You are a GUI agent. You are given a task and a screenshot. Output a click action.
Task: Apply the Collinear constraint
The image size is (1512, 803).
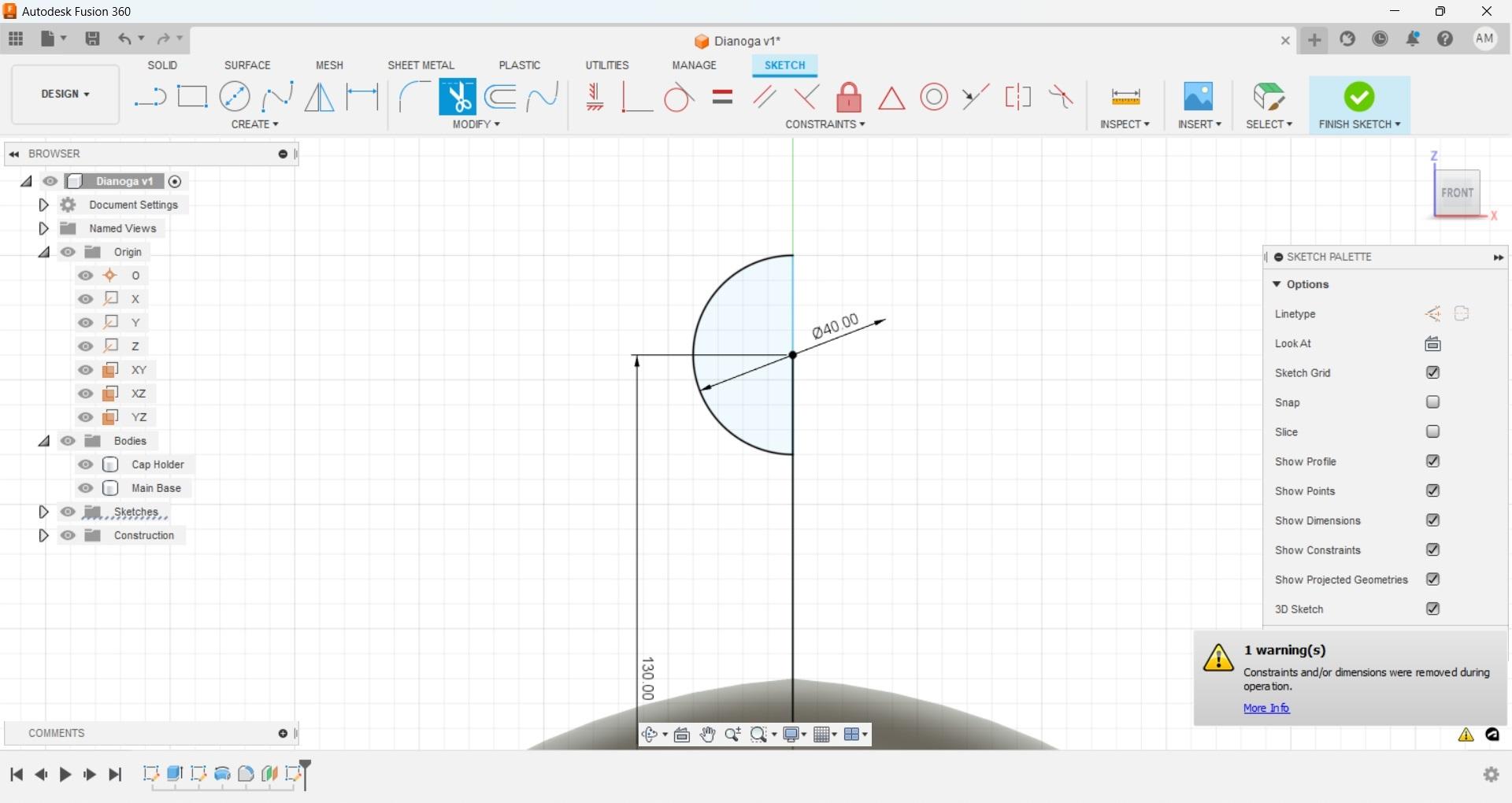point(976,97)
